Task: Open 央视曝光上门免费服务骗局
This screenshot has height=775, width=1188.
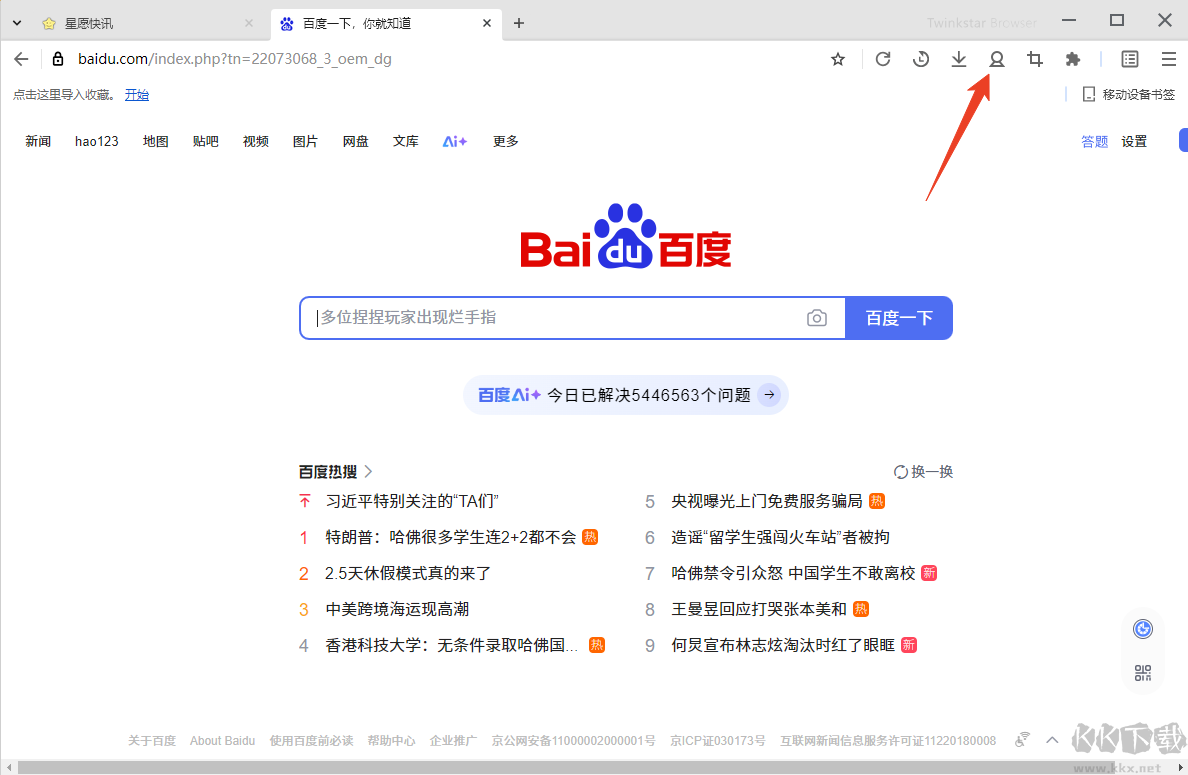Action: tap(767, 502)
